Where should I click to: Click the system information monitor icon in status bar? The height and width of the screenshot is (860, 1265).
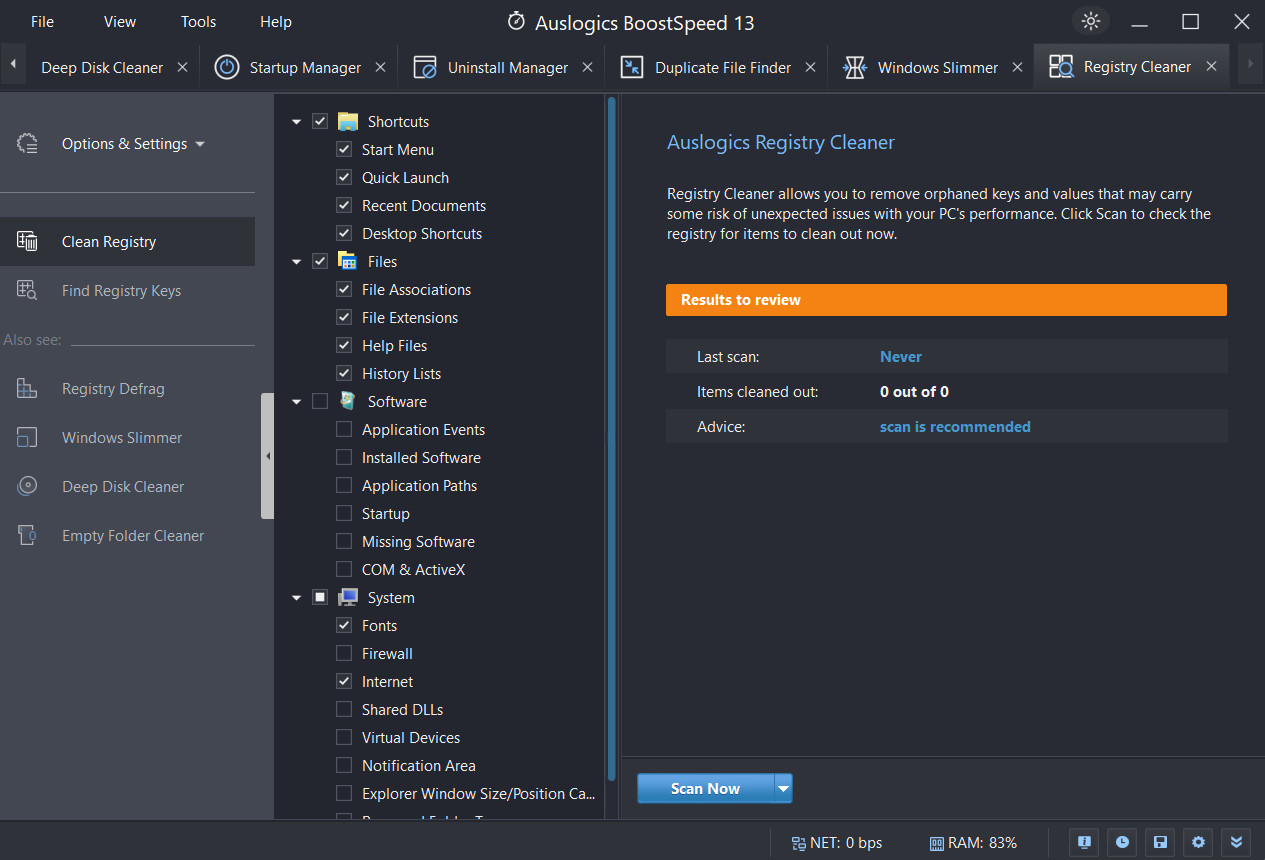click(x=1084, y=842)
